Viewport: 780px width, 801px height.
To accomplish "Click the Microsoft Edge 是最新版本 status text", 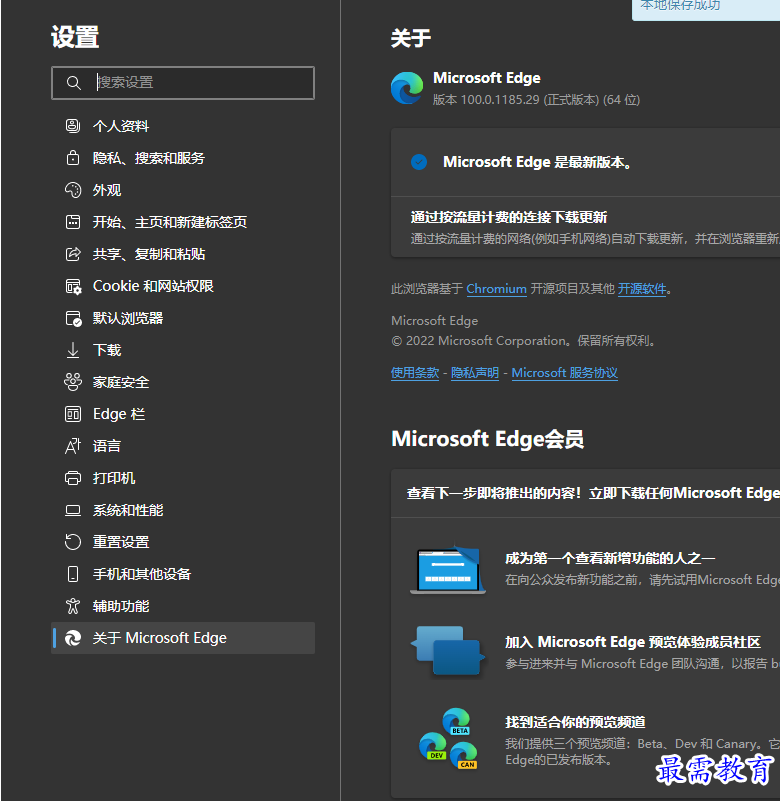I will (538, 162).
